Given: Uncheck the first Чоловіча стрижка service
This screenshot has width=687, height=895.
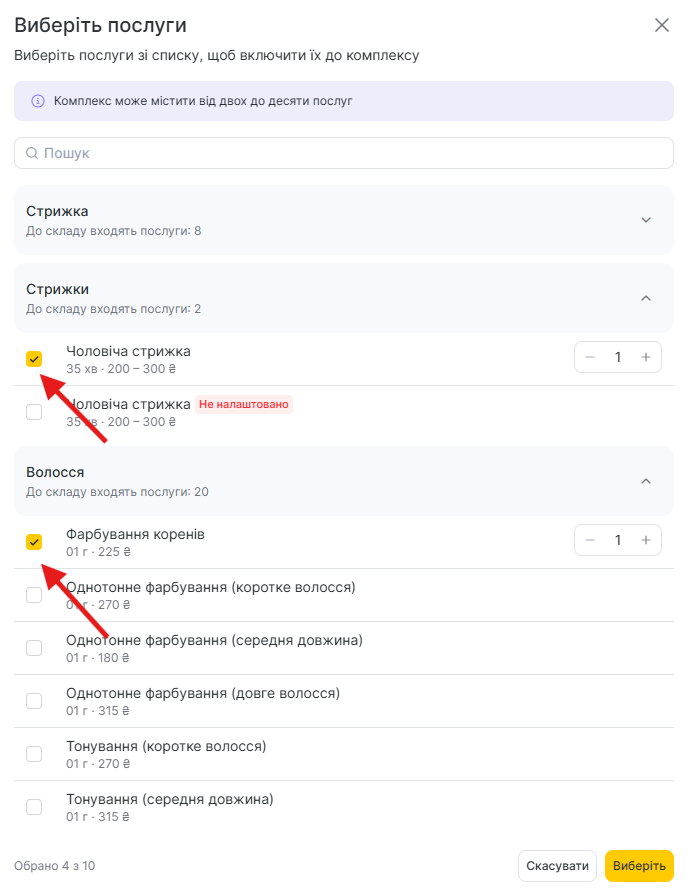Looking at the screenshot, I should 34,359.
